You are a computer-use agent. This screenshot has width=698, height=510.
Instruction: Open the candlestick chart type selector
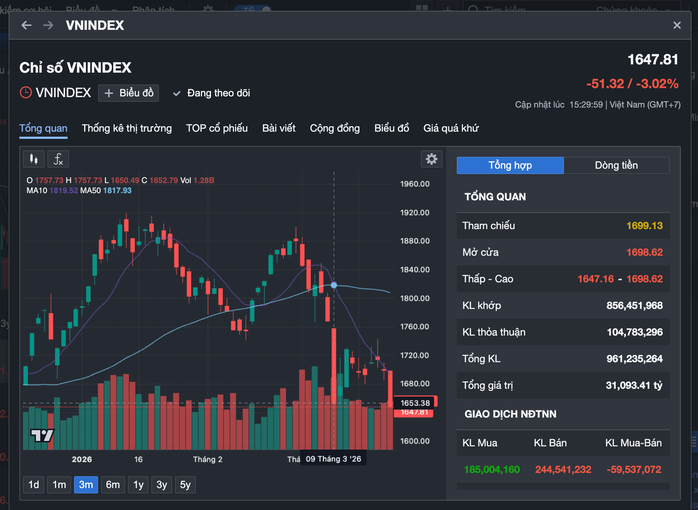point(34,159)
